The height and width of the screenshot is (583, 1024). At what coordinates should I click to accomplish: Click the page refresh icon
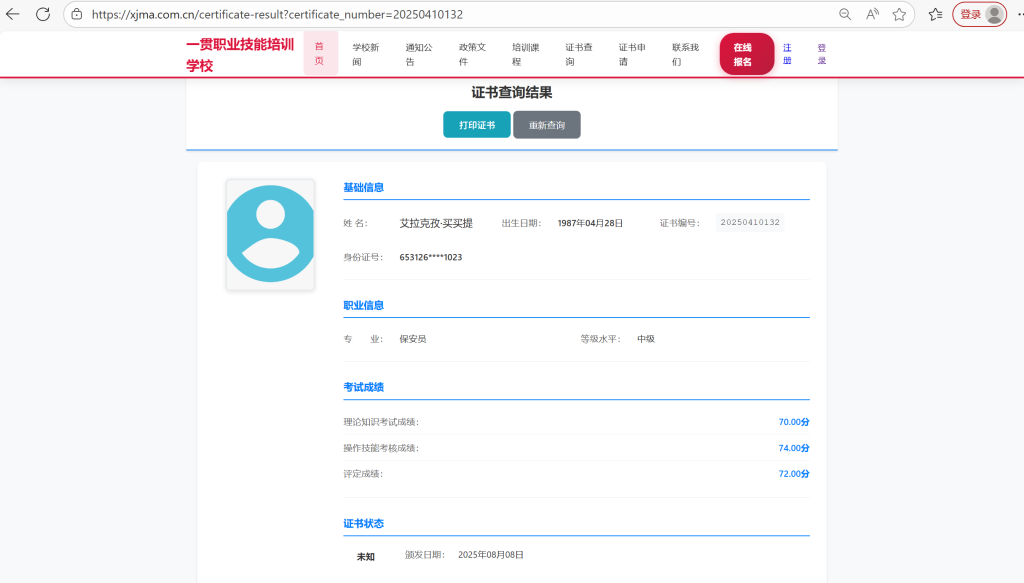(x=43, y=14)
